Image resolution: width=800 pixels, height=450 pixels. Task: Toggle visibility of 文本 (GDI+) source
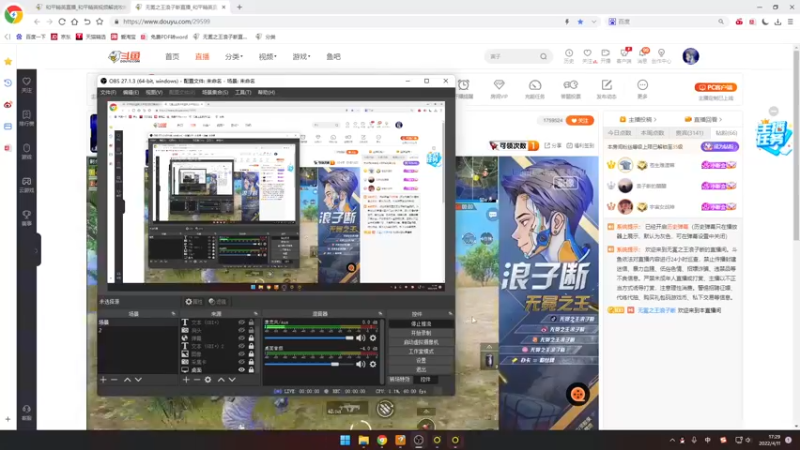coord(241,322)
